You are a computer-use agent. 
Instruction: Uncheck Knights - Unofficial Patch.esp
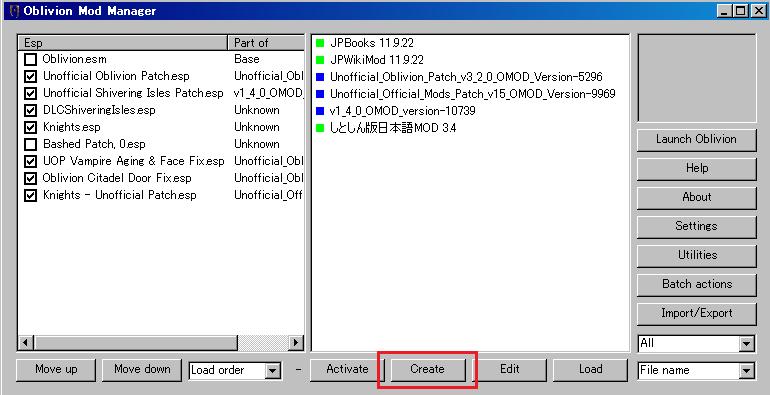click(30, 195)
